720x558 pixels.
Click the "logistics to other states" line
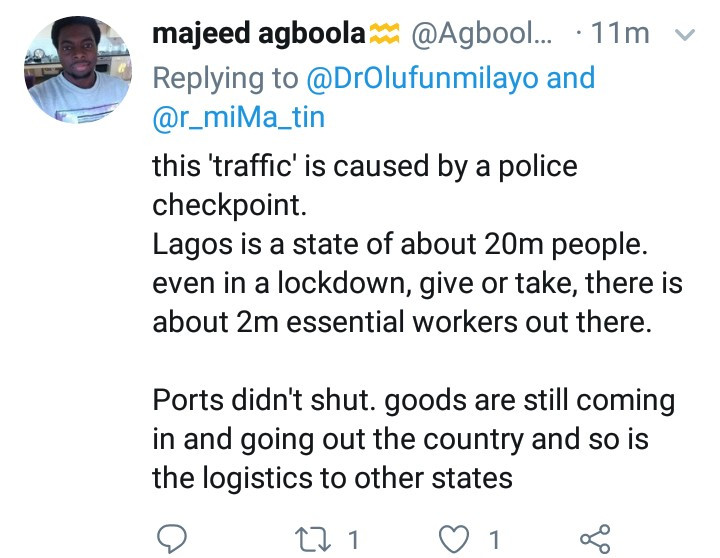(x=332, y=477)
